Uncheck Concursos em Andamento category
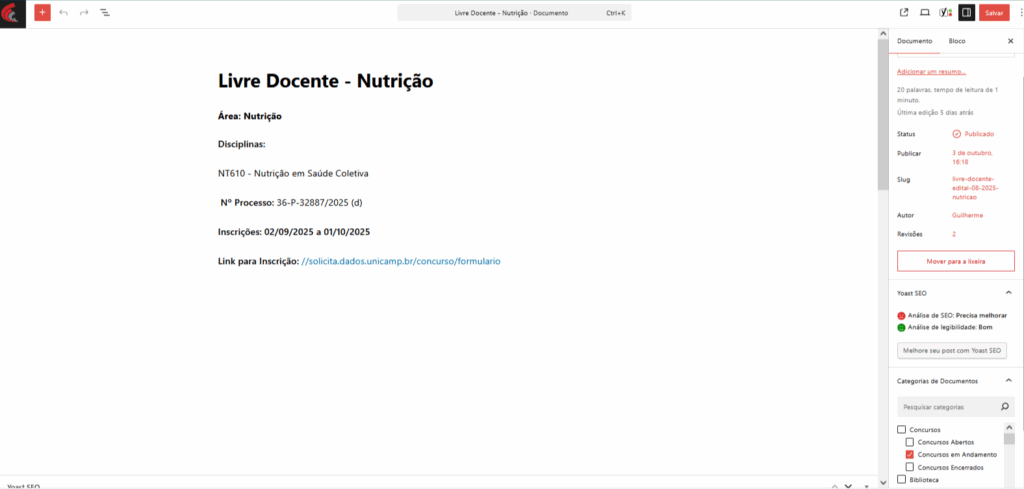Viewport: 1024px width, 489px height. tap(909, 455)
